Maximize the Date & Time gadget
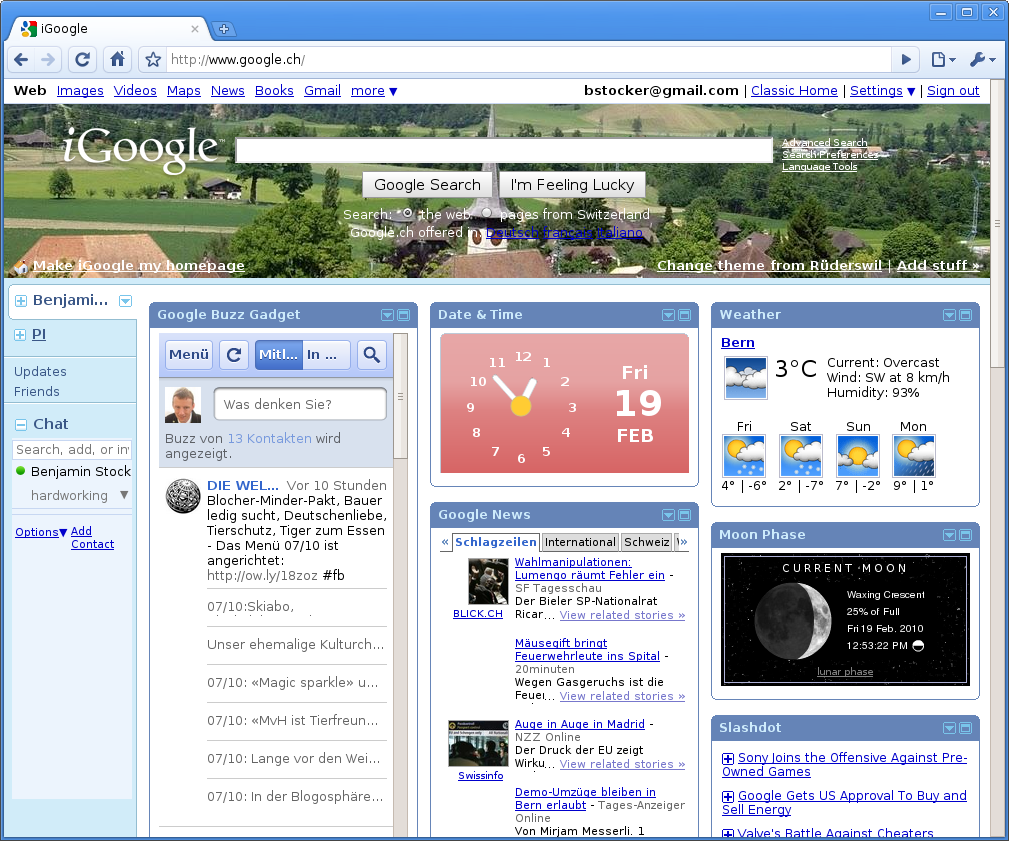 (x=685, y=315)
